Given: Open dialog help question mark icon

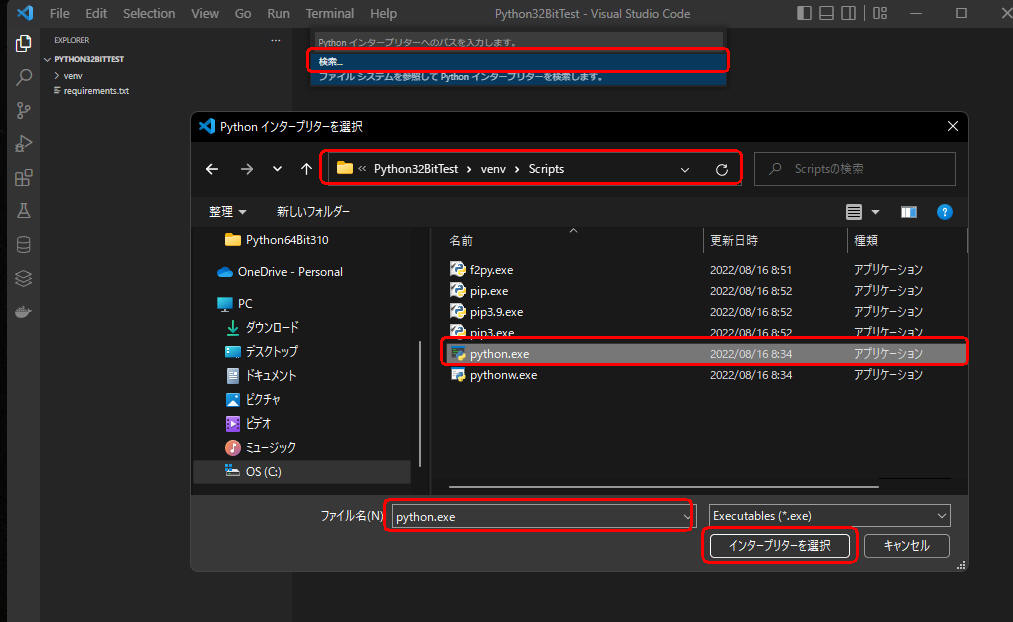Looking at the screenshot, I should [x=945, y=212].
